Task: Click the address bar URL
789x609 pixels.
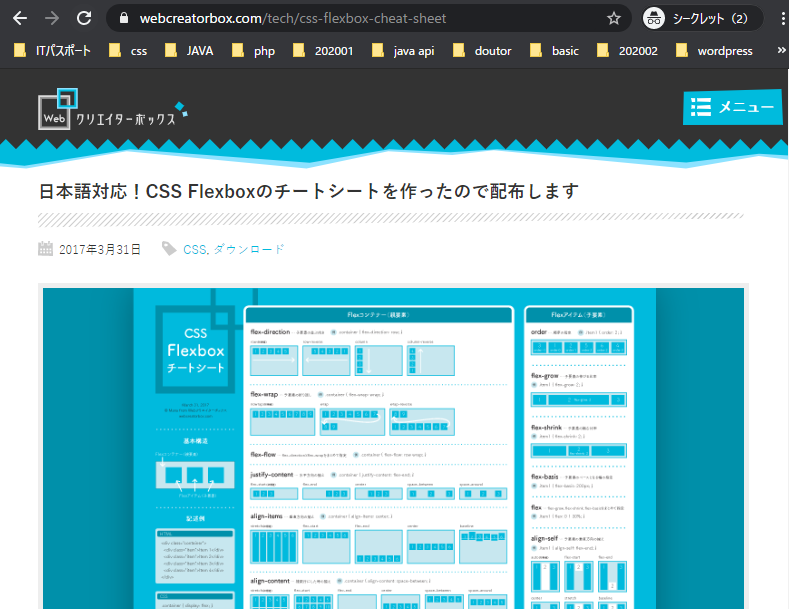Action: coord(293,19)
